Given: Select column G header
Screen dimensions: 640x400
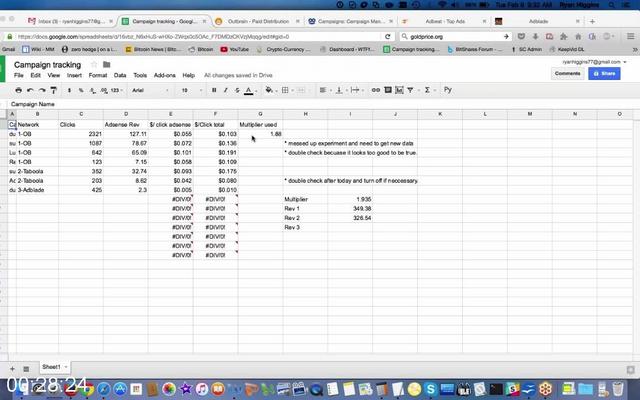Looking at the screenshot, I should [260, 114].
